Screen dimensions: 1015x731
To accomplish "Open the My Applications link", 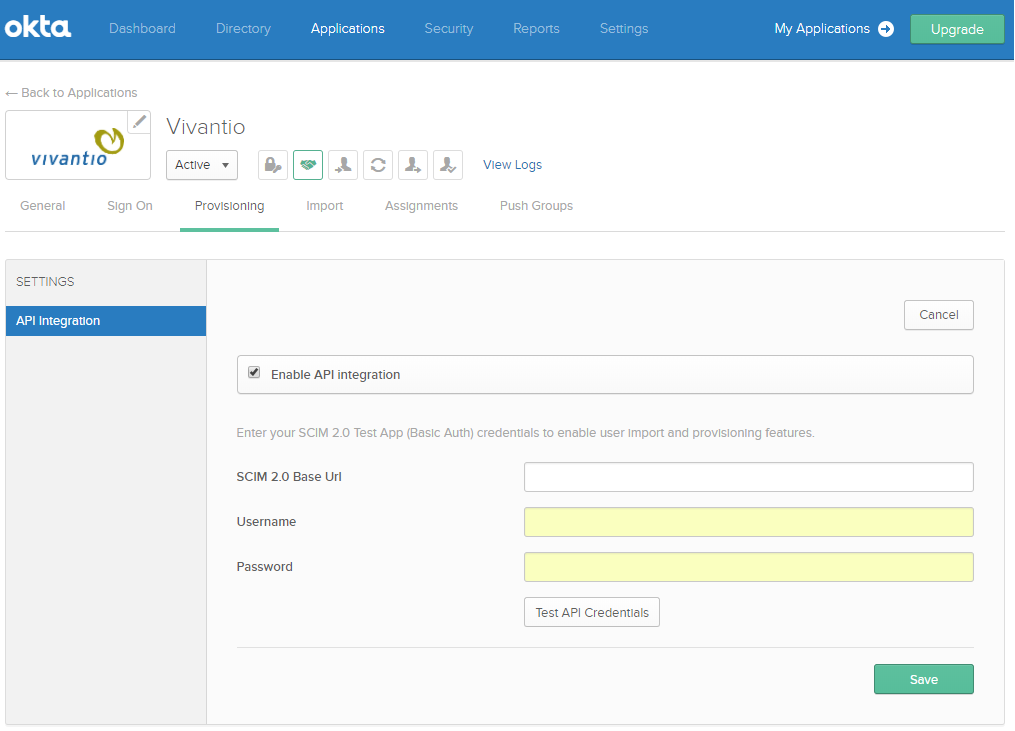I will pyautogui.click(x=822, y=28).
